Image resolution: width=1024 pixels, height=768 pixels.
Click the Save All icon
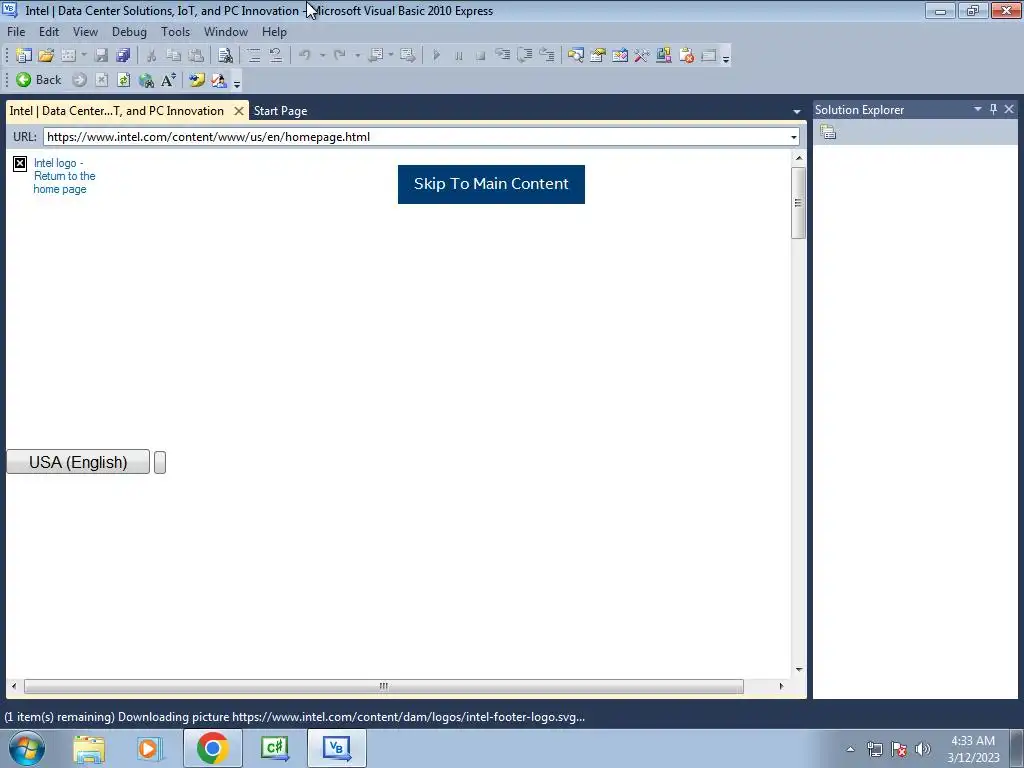pos(123,56)
